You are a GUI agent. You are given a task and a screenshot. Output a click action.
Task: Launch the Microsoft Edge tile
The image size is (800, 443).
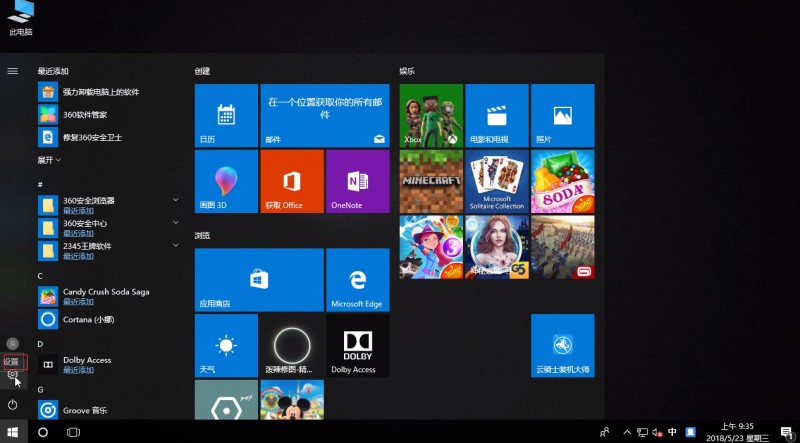[358, 280]
